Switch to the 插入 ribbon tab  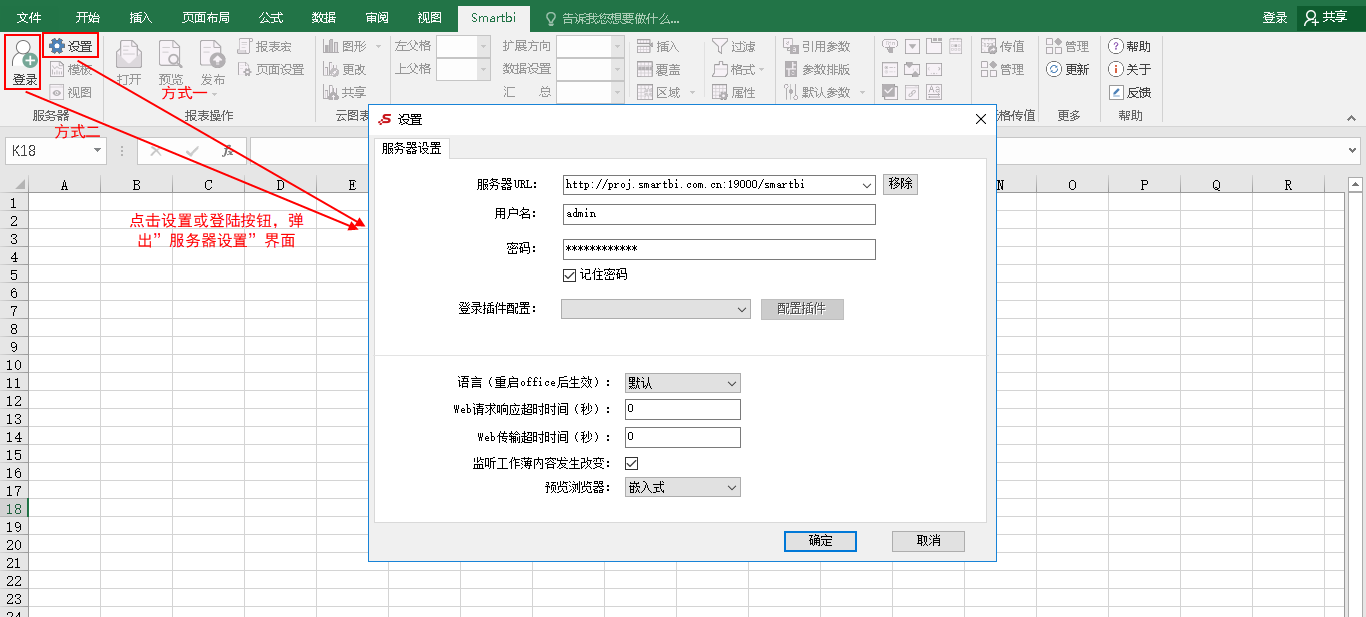pyautogui.click(x=141, y=18)
